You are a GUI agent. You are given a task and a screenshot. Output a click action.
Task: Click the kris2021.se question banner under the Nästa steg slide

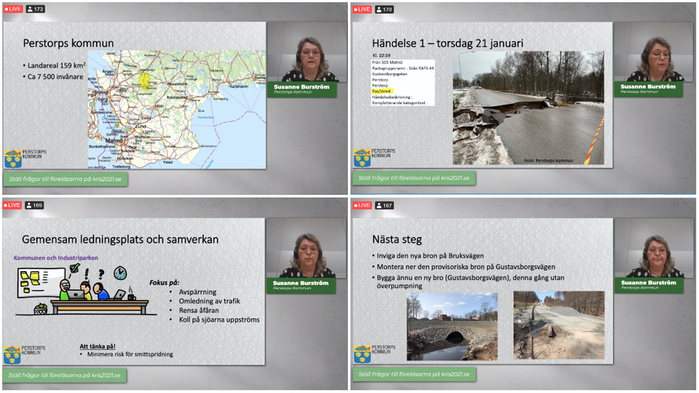414,374
